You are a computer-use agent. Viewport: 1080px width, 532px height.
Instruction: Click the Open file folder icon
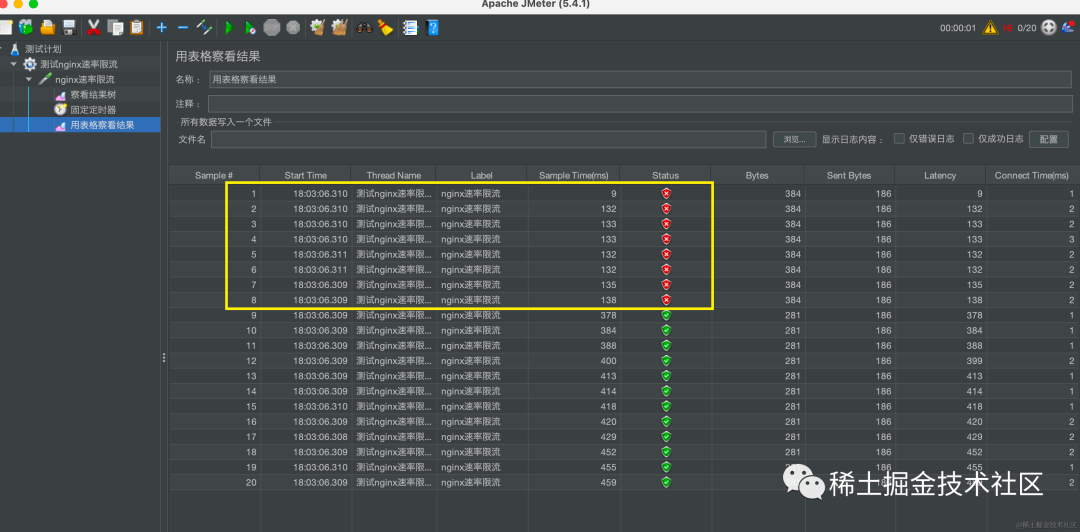coord(48,28)
